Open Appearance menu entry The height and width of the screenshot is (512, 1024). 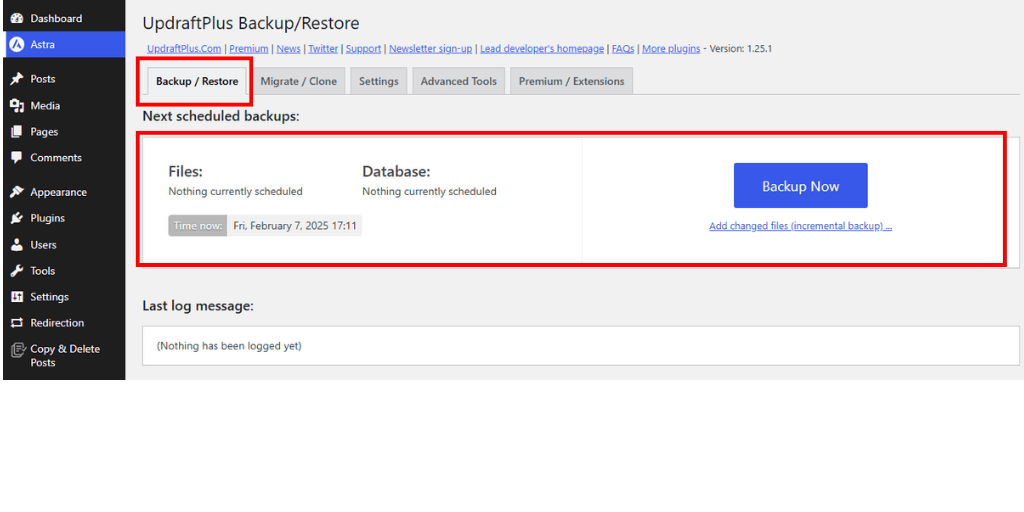tap(64, 192)
